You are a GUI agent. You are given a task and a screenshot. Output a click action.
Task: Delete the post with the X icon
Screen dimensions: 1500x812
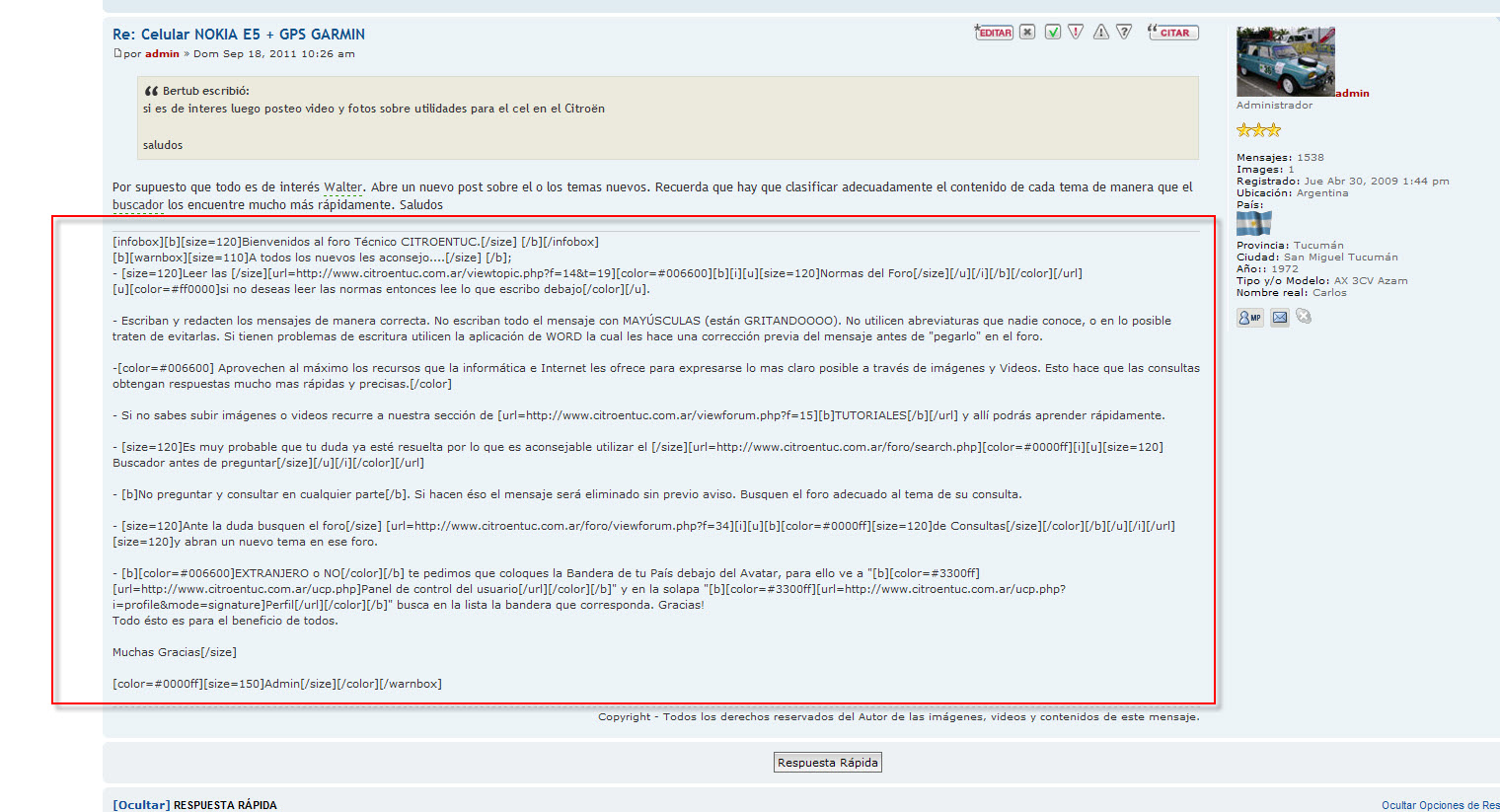pos(1027,33)
